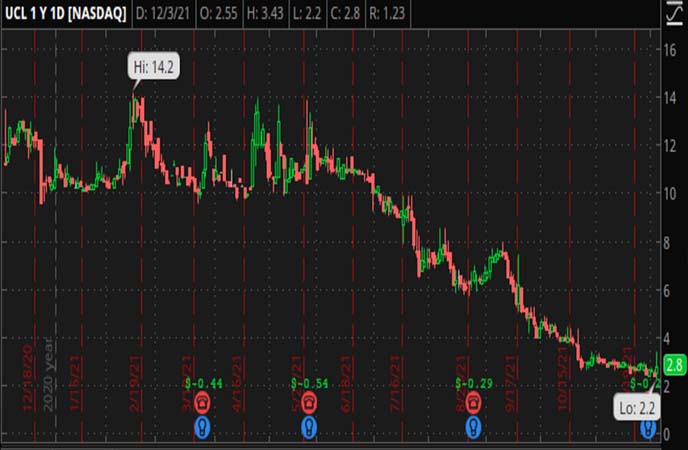Click the 16 label on the price axis

[670, 50]
